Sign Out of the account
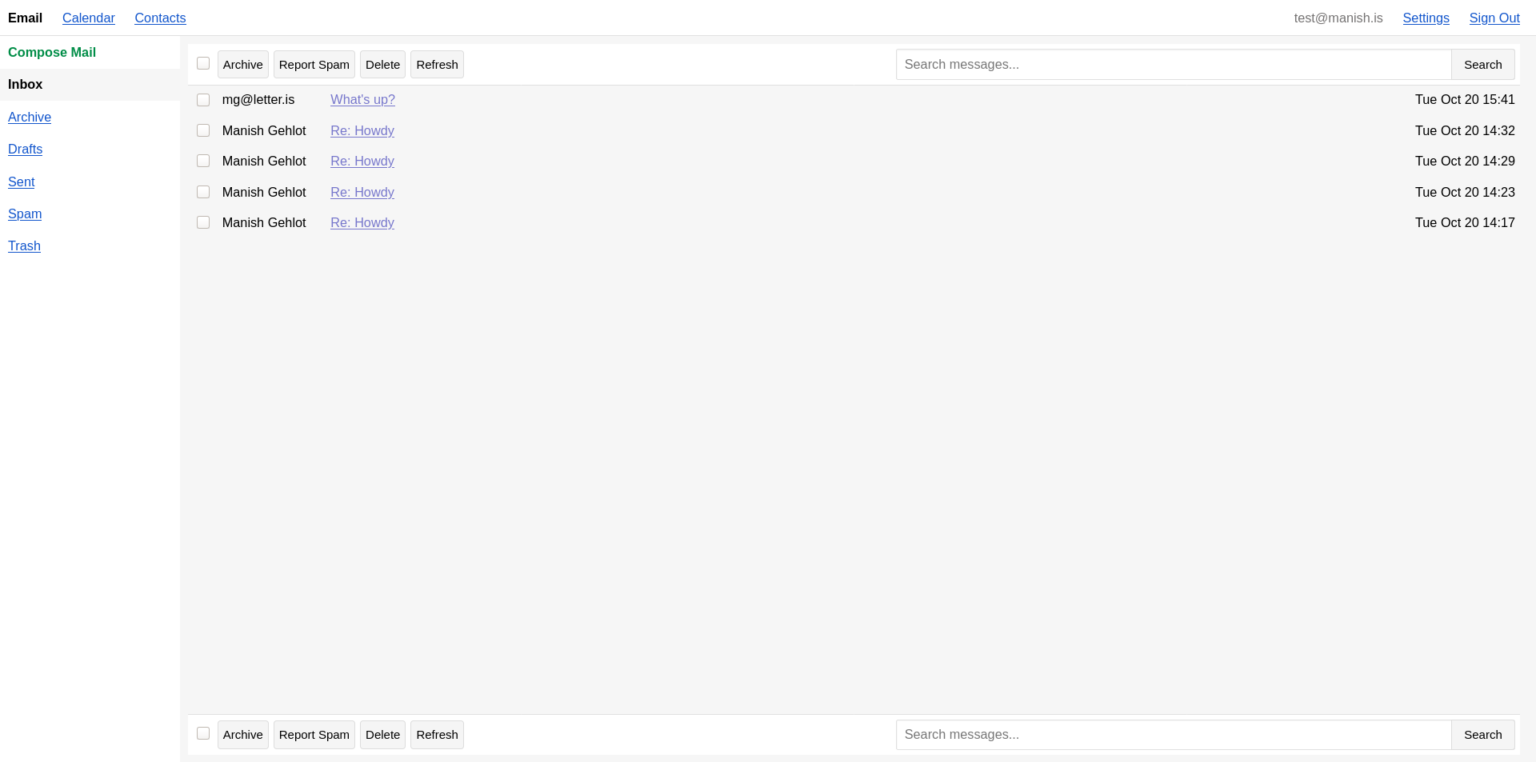Viewport: 1536px width, 762px height. [x=1493, y=17]
